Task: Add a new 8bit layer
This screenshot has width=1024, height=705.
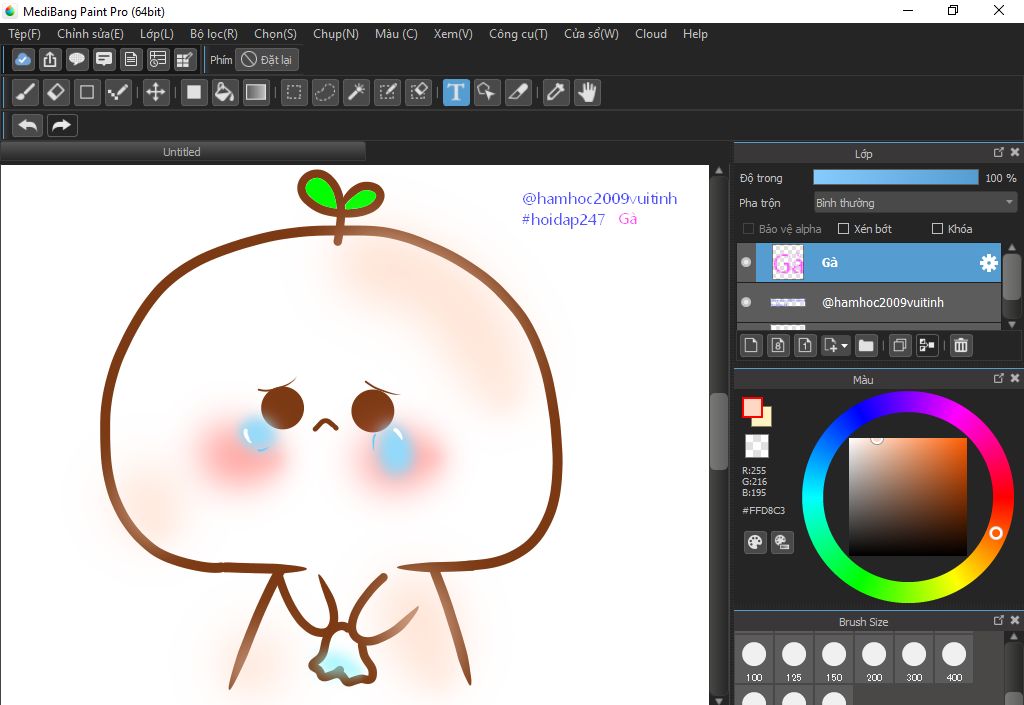Action: pos(778,345)
